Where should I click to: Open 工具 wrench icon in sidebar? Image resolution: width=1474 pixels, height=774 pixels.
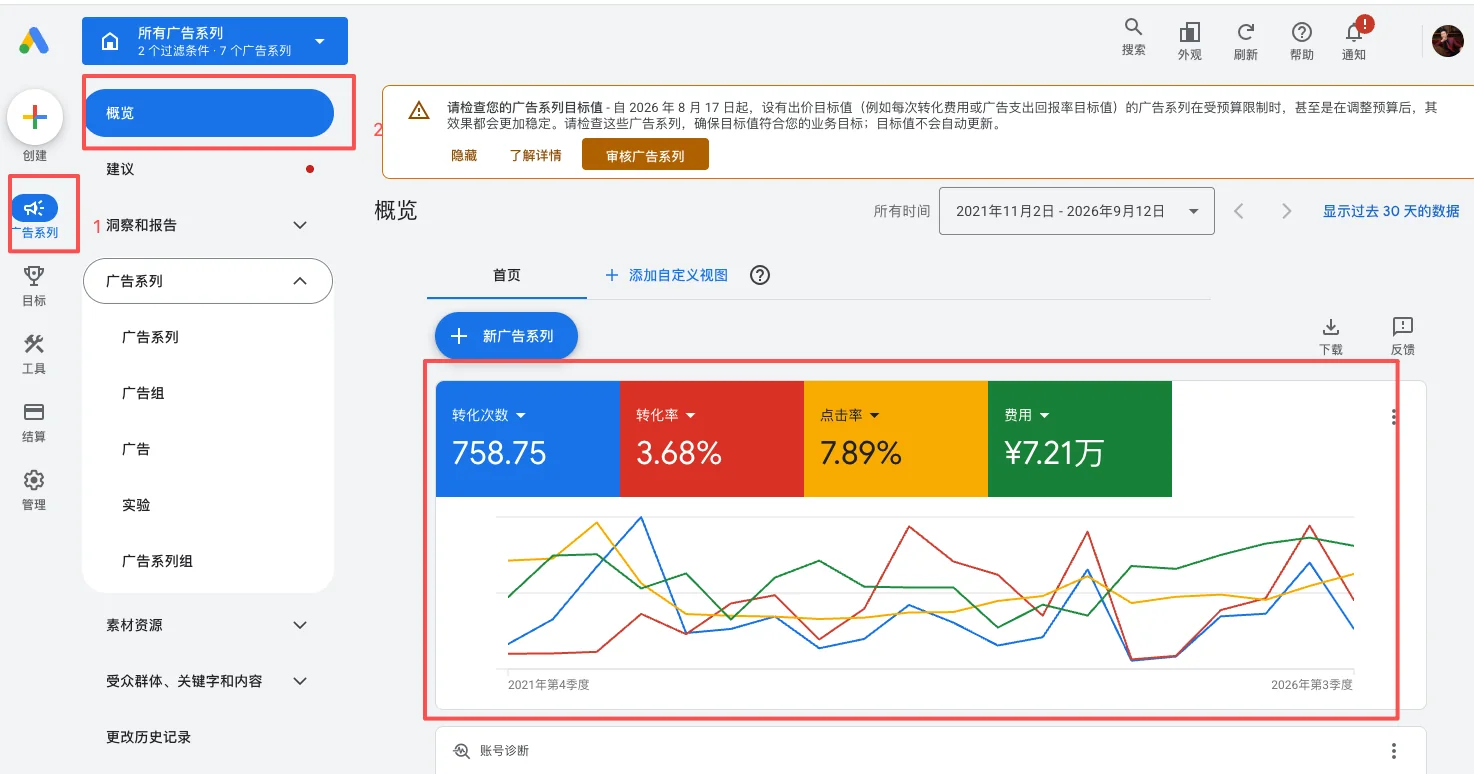34,344
